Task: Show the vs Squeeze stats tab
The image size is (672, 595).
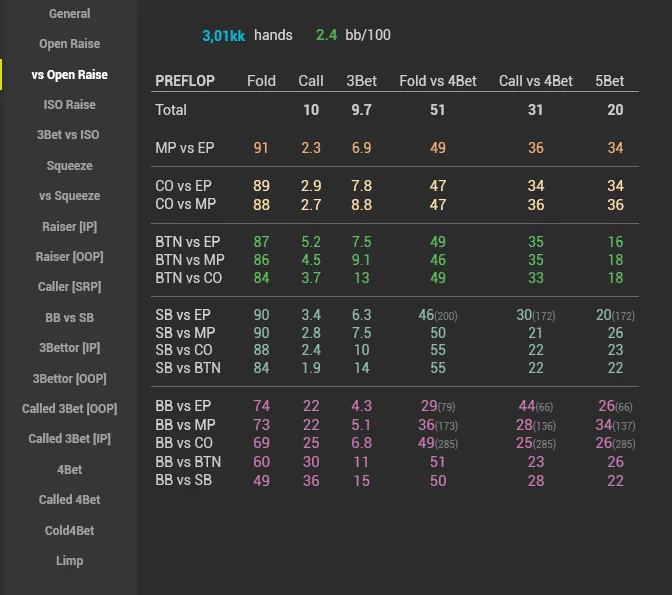Action: pyautogui.click(x=69, y=196)
